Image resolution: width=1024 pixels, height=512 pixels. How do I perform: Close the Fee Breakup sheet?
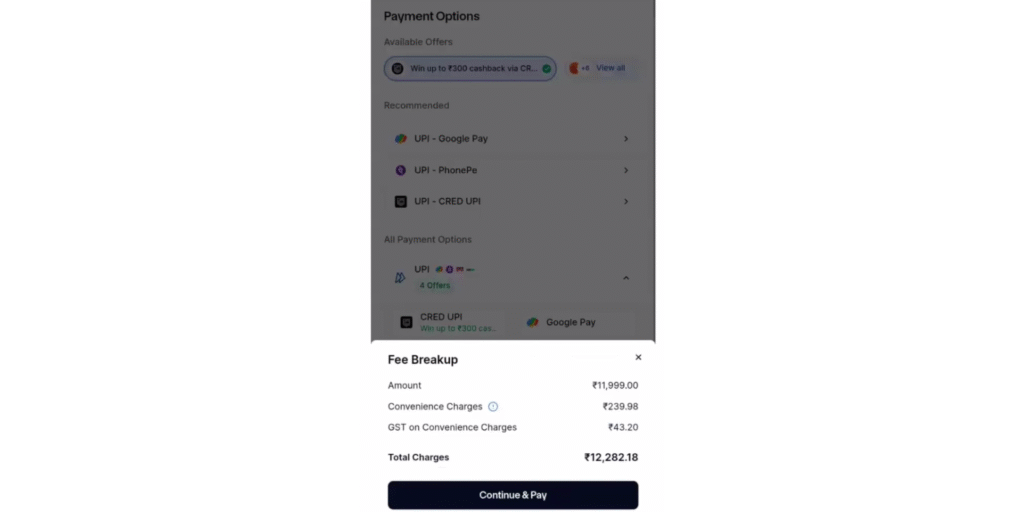(638, 357)
